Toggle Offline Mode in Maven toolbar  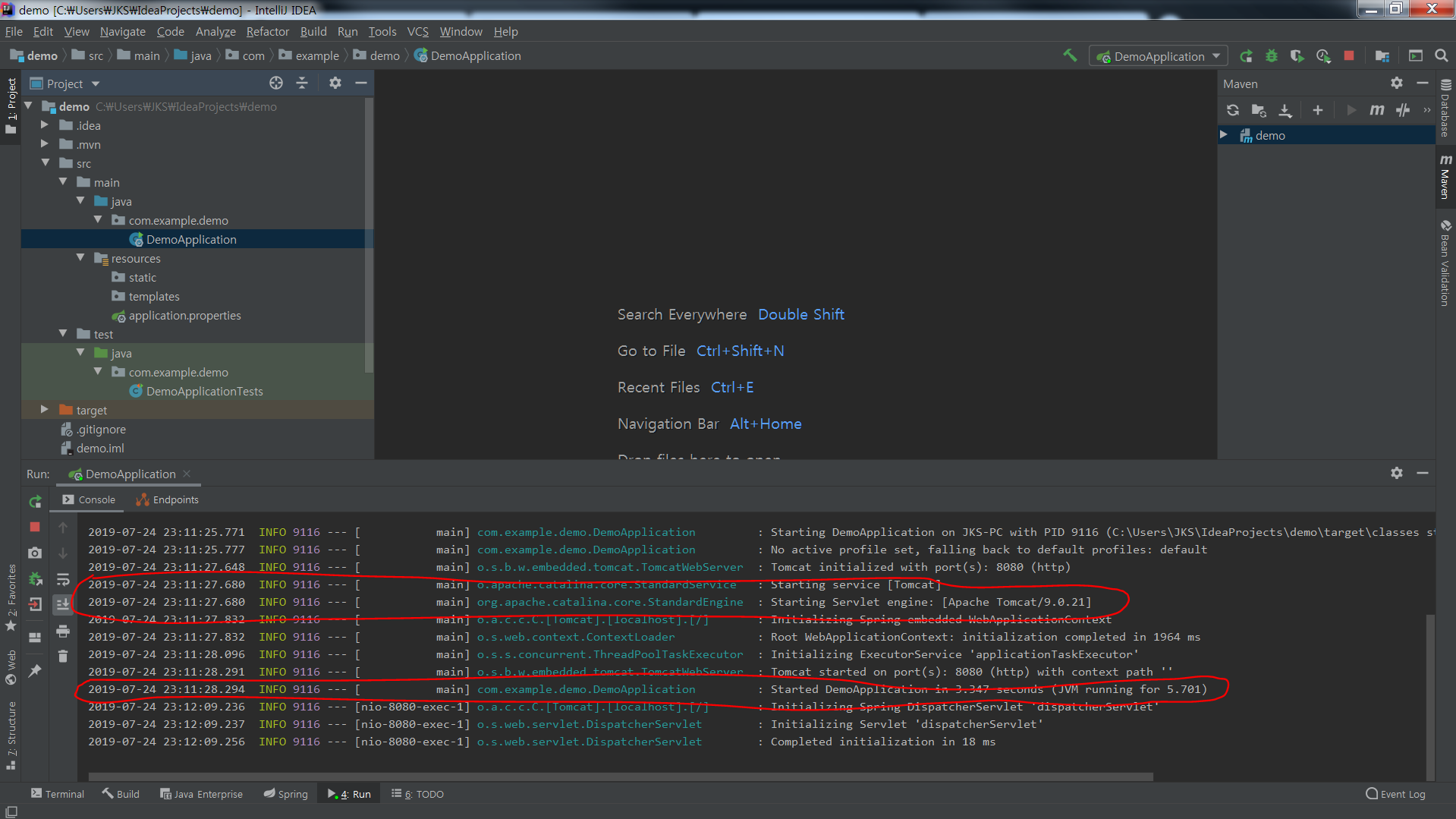1403,110
